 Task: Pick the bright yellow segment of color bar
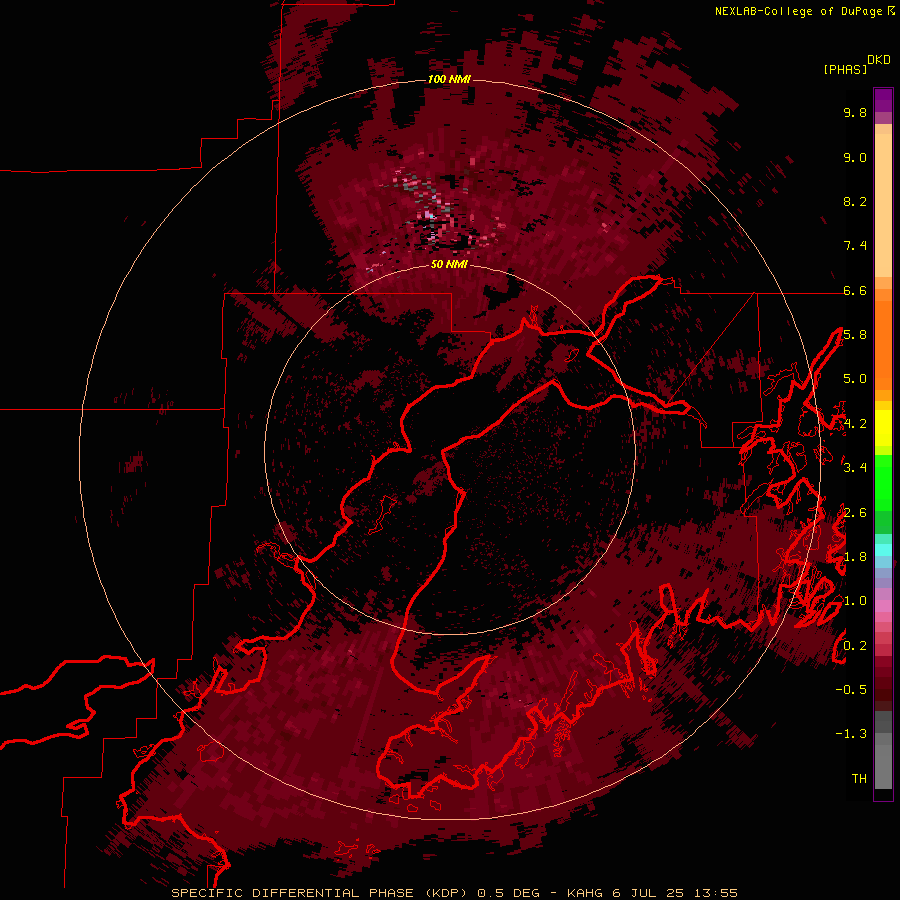[x=883, y=428]
